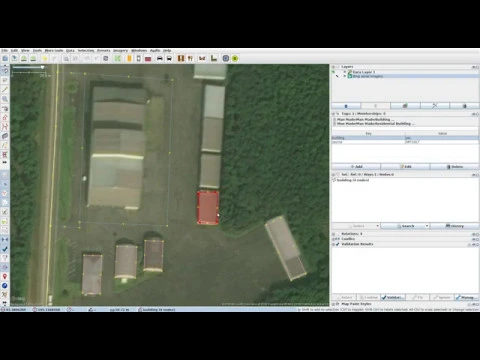
Task: Click the Add tag button
Action: pyautogui.click(x=356, y=166)
